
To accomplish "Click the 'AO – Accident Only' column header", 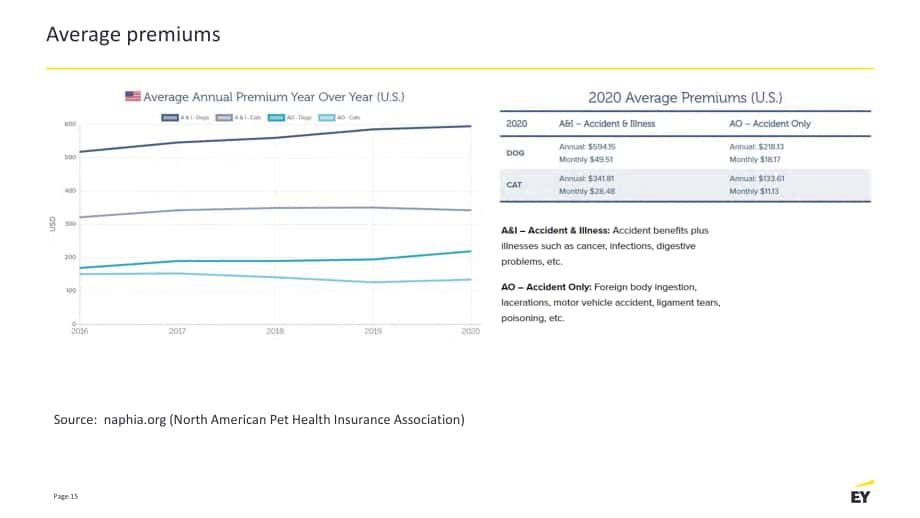I will coord(769,124).
